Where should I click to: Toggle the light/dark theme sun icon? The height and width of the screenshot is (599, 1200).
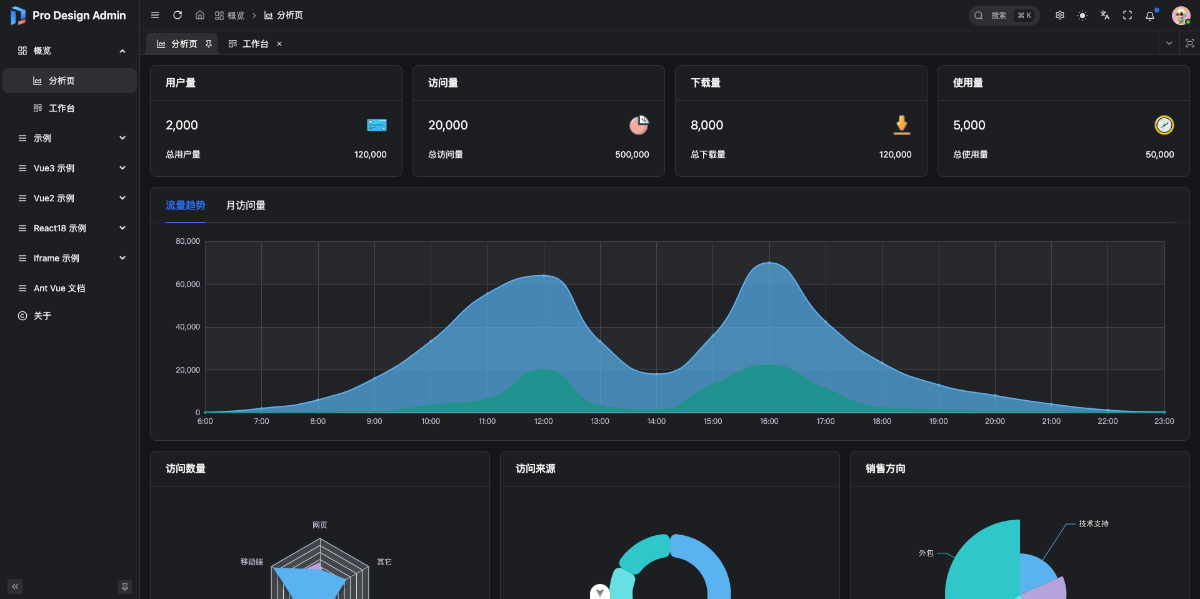pos(1082,15)
